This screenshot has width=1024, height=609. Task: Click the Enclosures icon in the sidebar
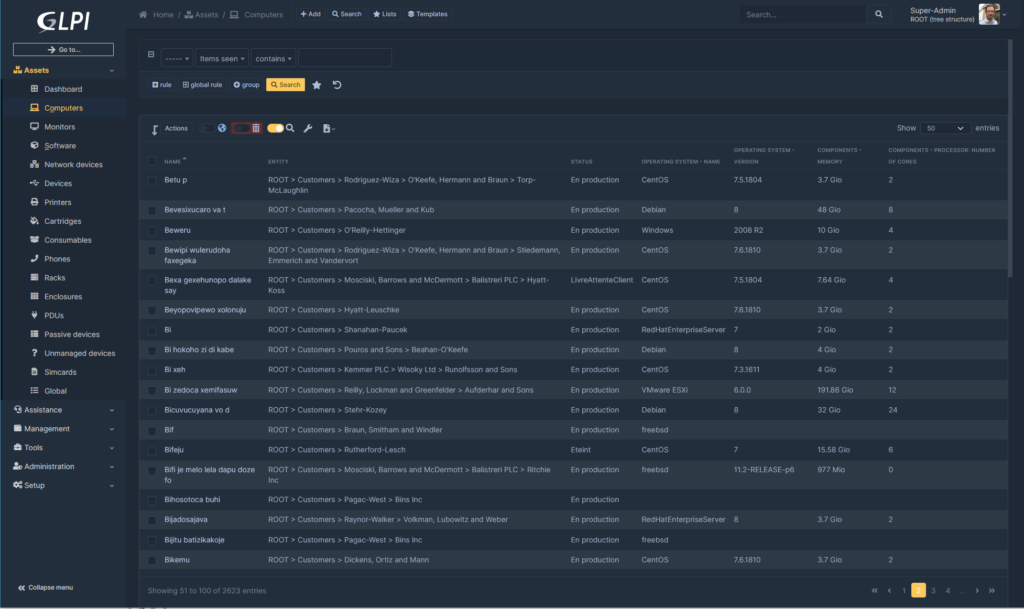coord(35,296)
